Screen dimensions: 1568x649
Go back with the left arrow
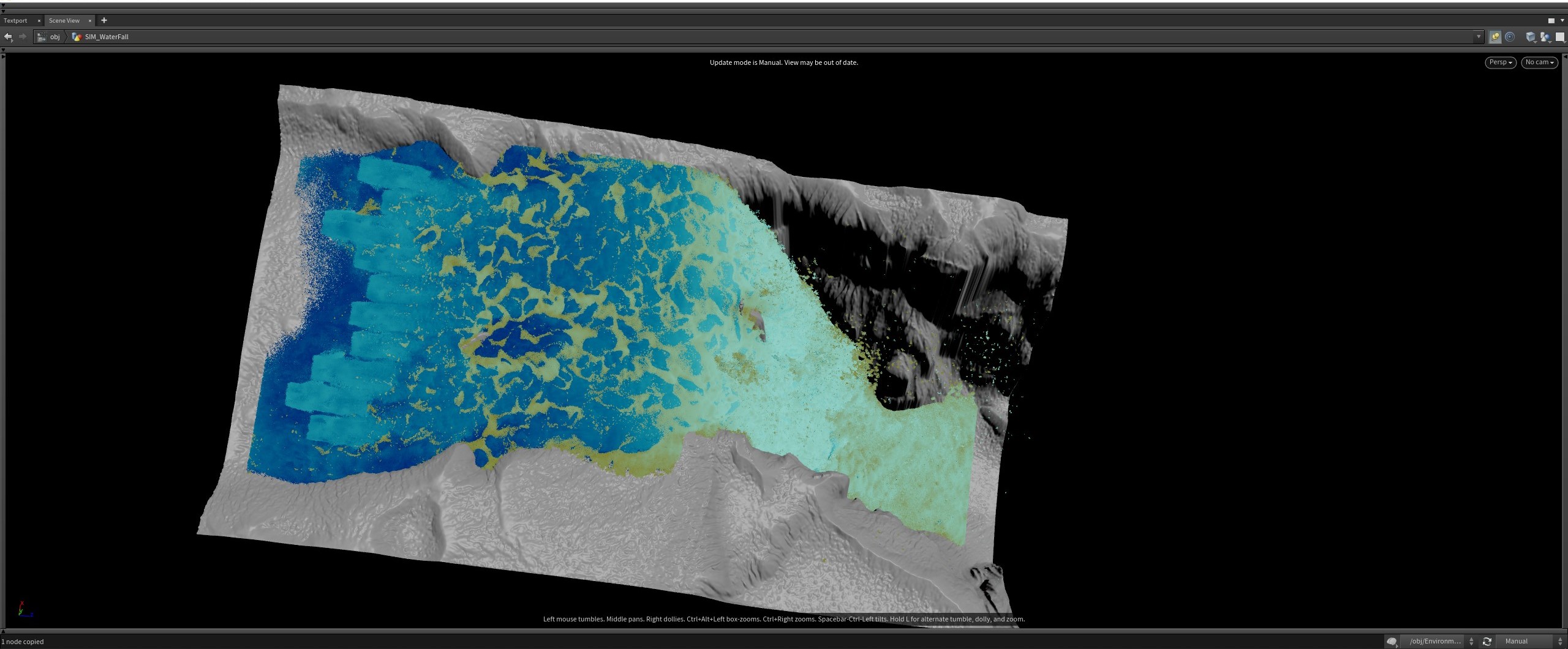tap(8, 37)
